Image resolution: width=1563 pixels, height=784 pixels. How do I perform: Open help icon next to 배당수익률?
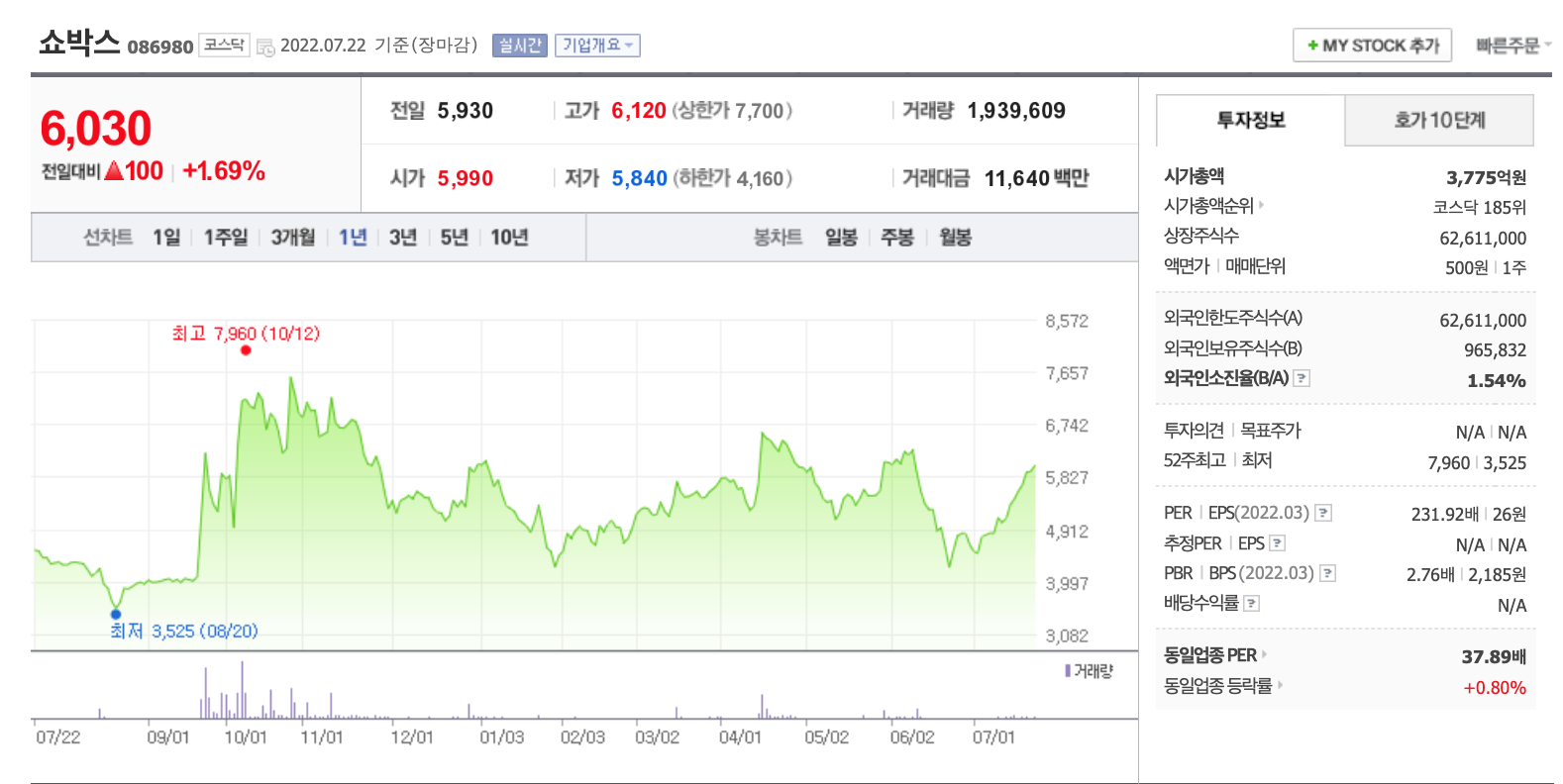1252,603
